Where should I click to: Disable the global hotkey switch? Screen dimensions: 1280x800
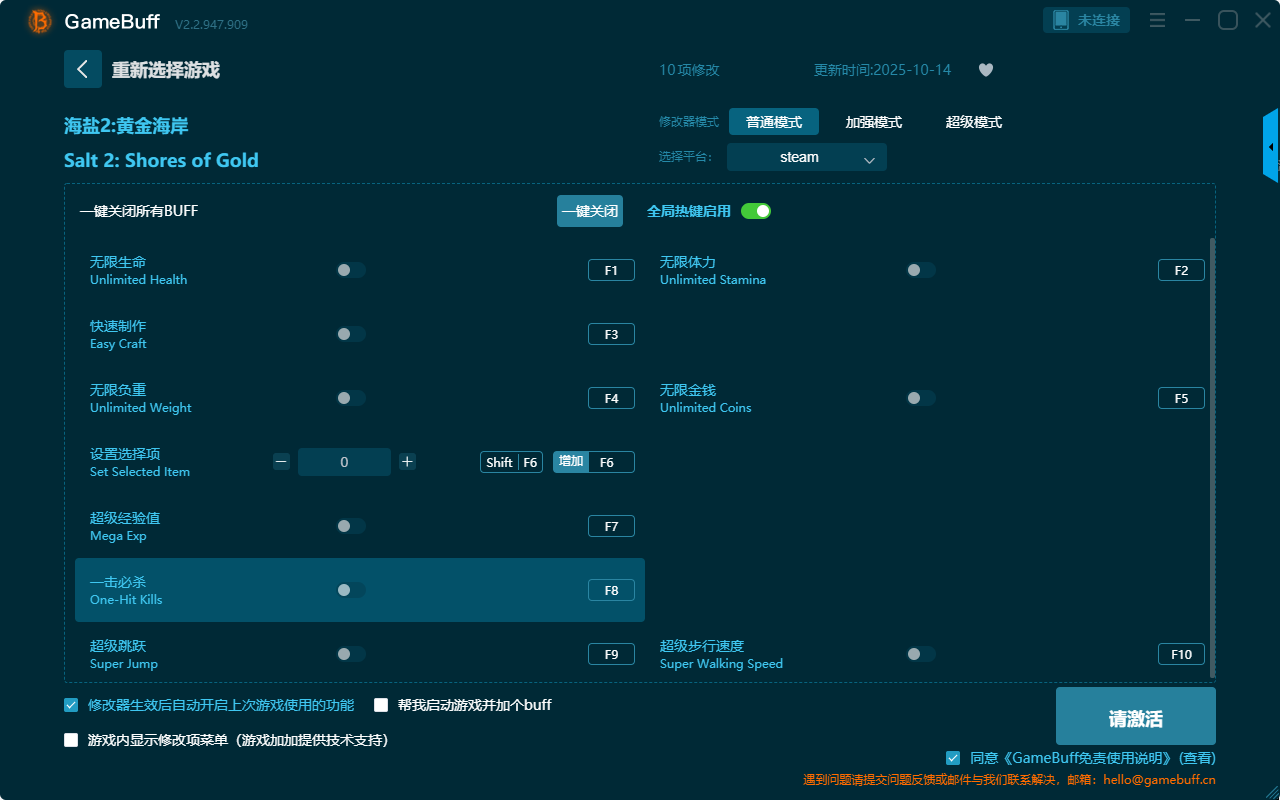point(755,211)
